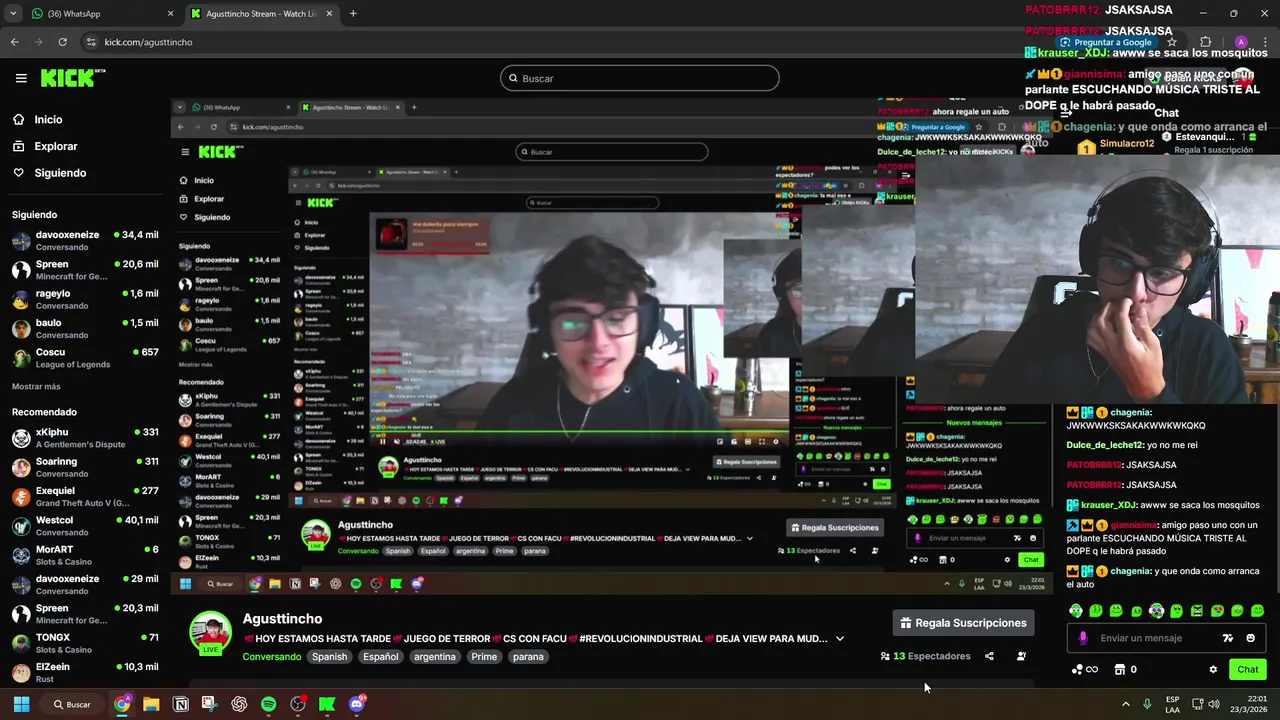Screen dimensions: 1280x720
Task: Open Spotify from the taskbar
Action: (268, 704)
